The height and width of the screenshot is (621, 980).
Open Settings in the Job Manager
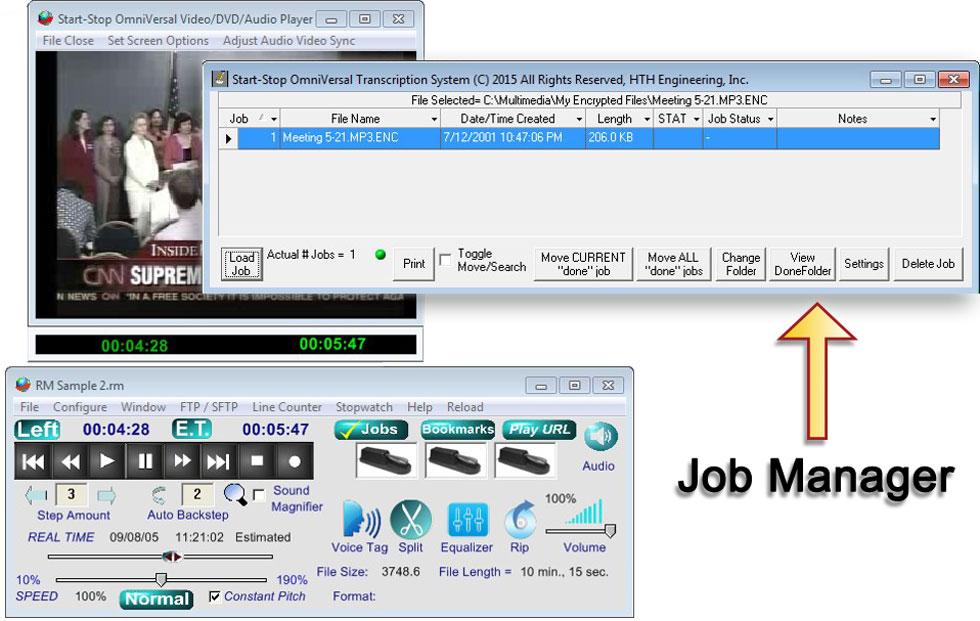pos(864,264)
